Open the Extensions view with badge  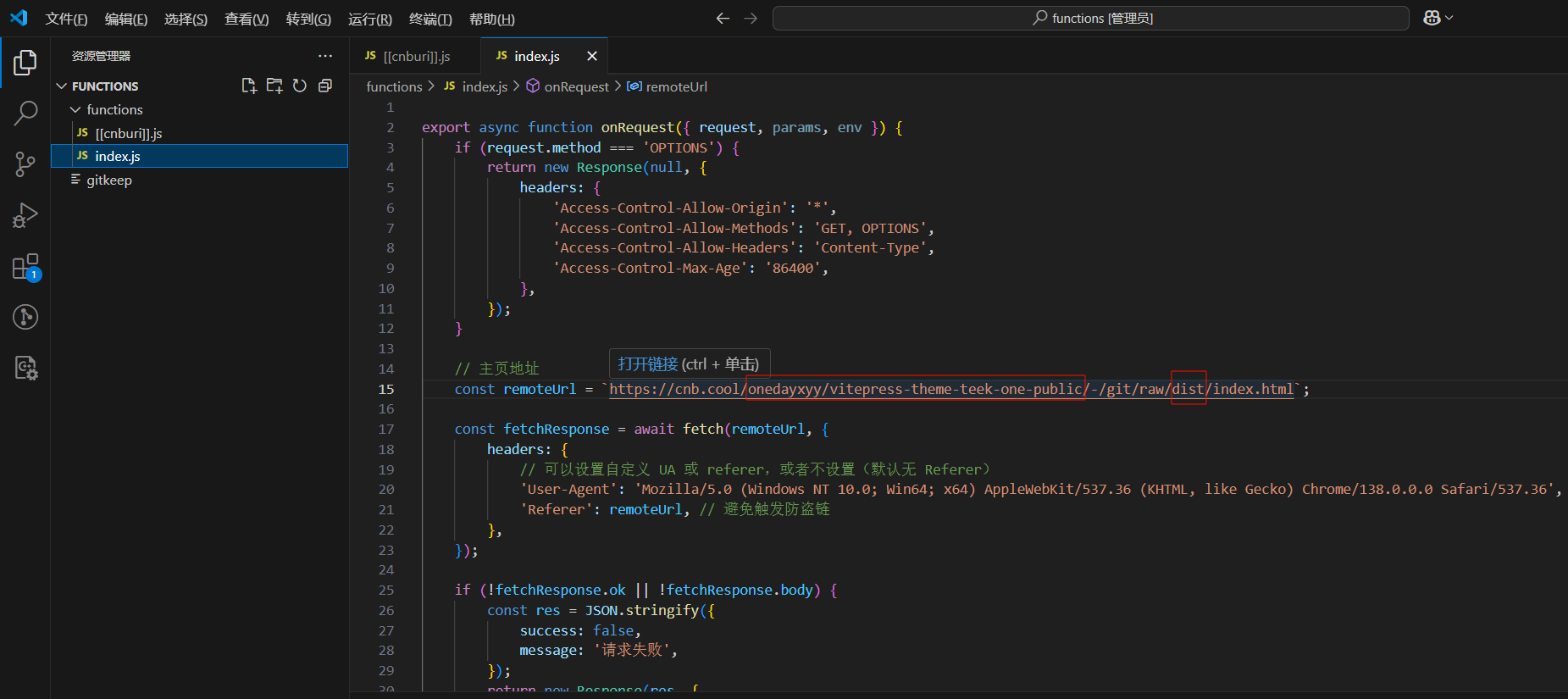(x=25, y=267)
